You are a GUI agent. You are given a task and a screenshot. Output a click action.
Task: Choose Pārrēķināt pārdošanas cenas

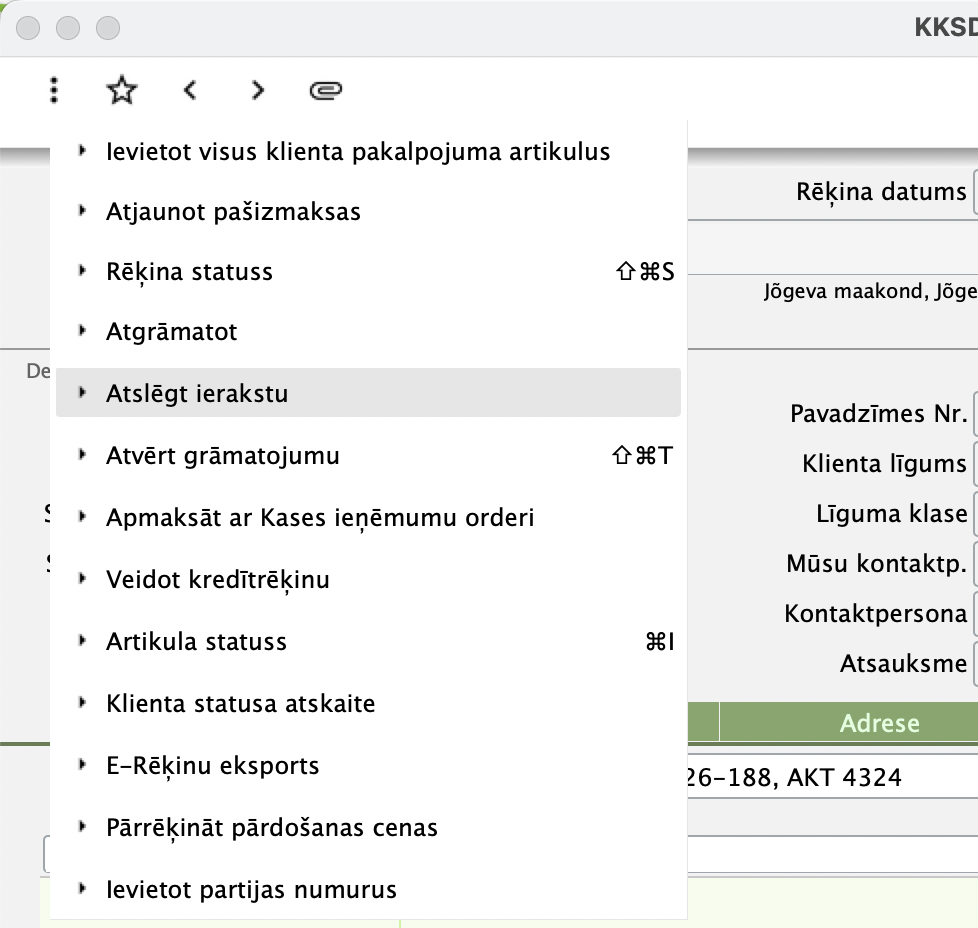(x=272, y=827)
